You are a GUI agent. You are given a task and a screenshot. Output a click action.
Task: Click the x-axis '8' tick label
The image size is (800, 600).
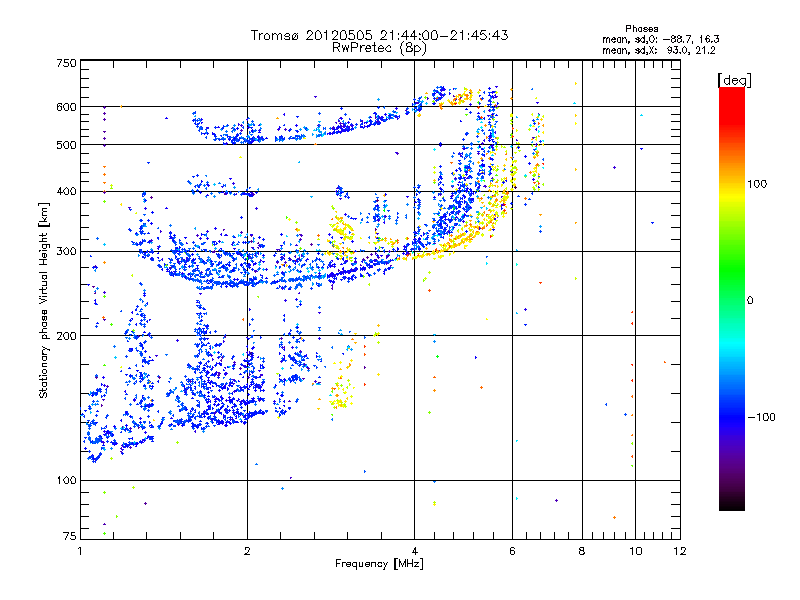click(x=582, y=551)
